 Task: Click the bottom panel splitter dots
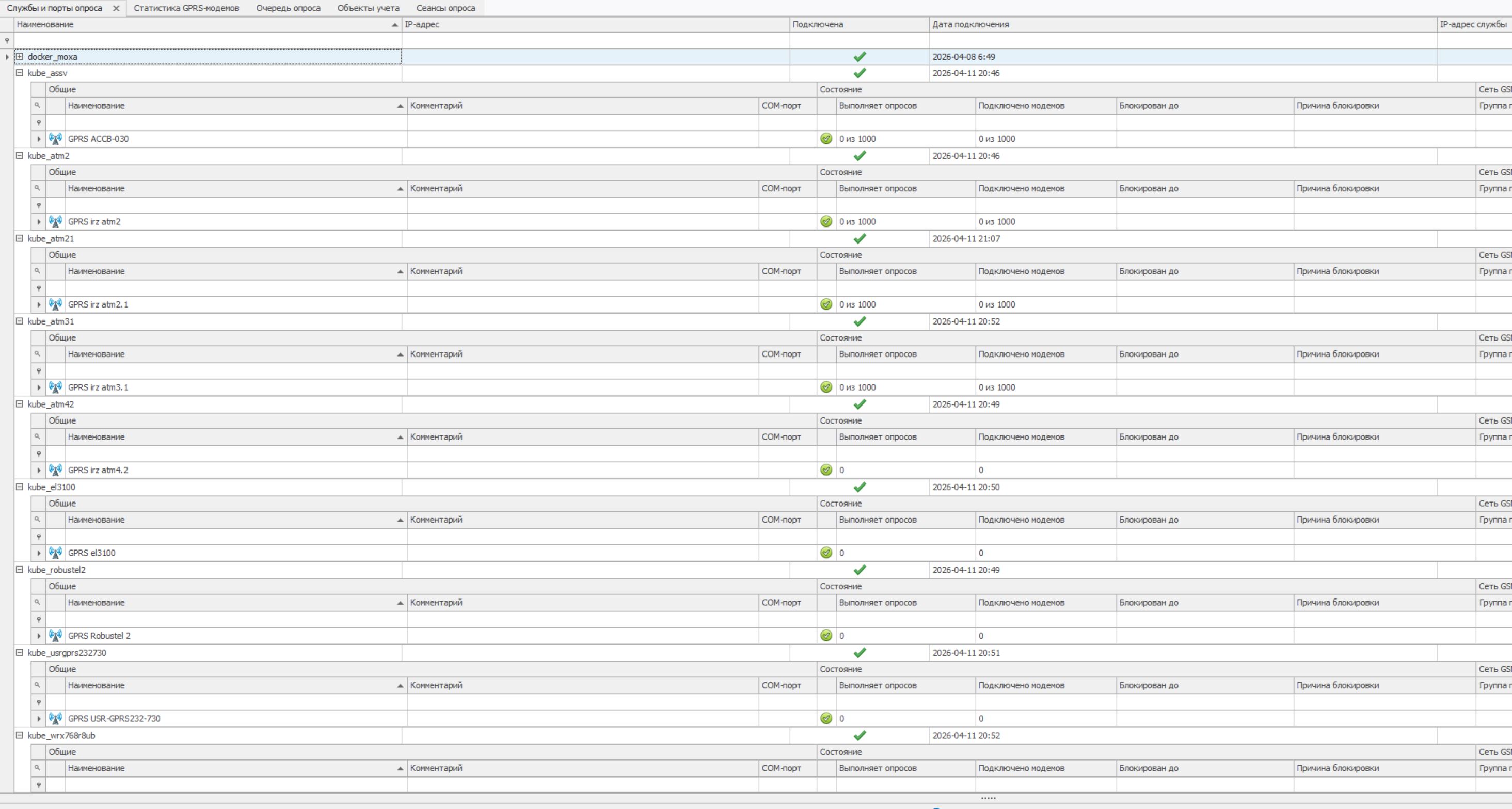(x=988, y=798)
